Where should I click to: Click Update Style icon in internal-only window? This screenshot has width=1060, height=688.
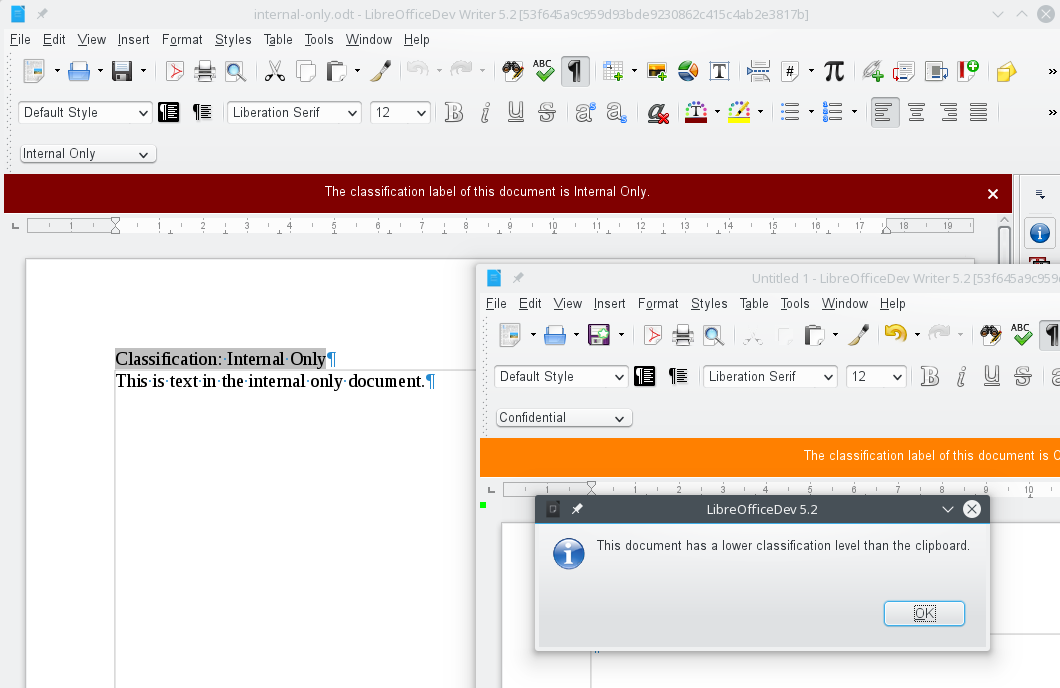[169, 112]
